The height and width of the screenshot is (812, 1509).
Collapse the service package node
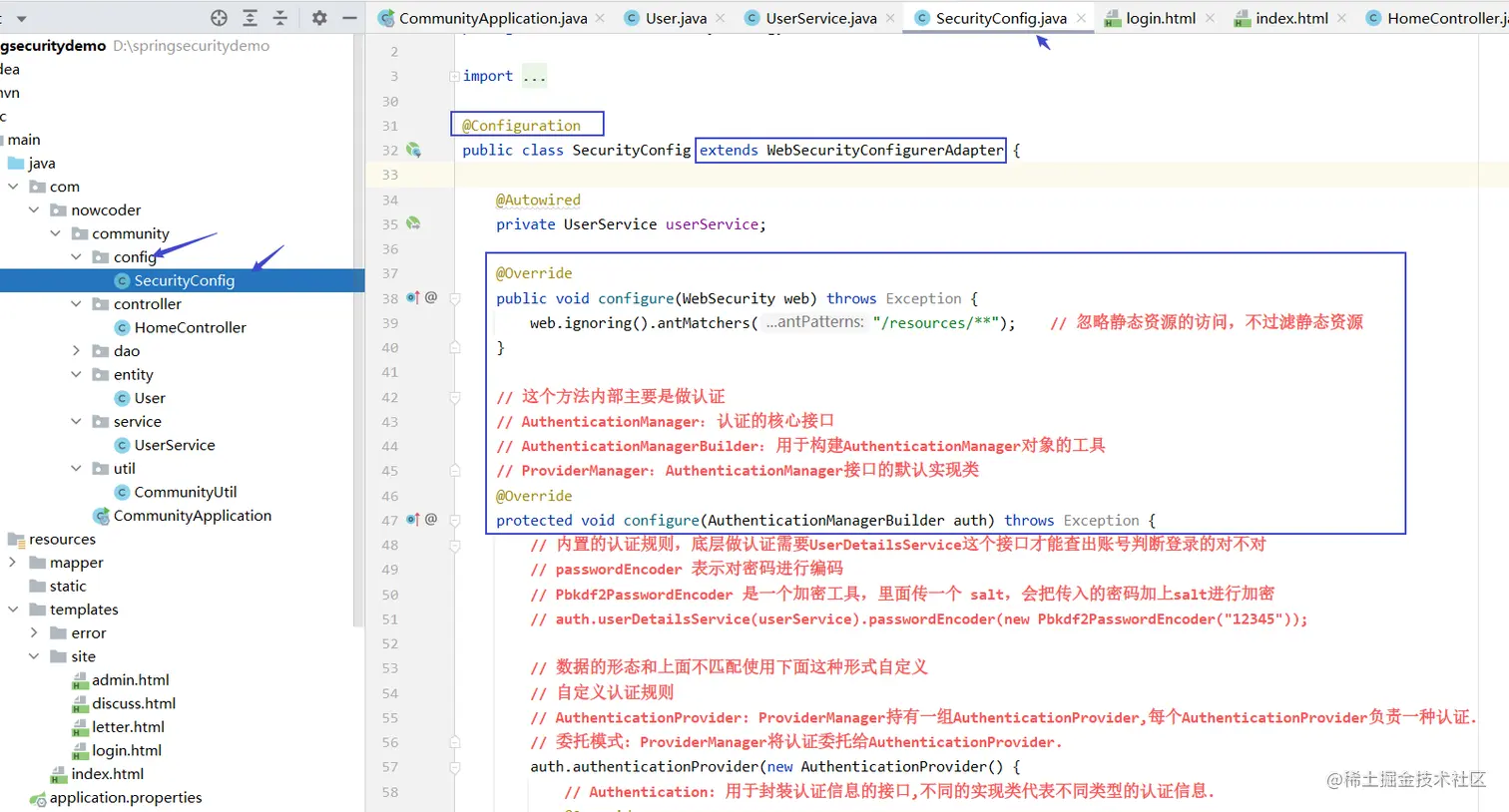pyautogui.click(x=76, y=421)
